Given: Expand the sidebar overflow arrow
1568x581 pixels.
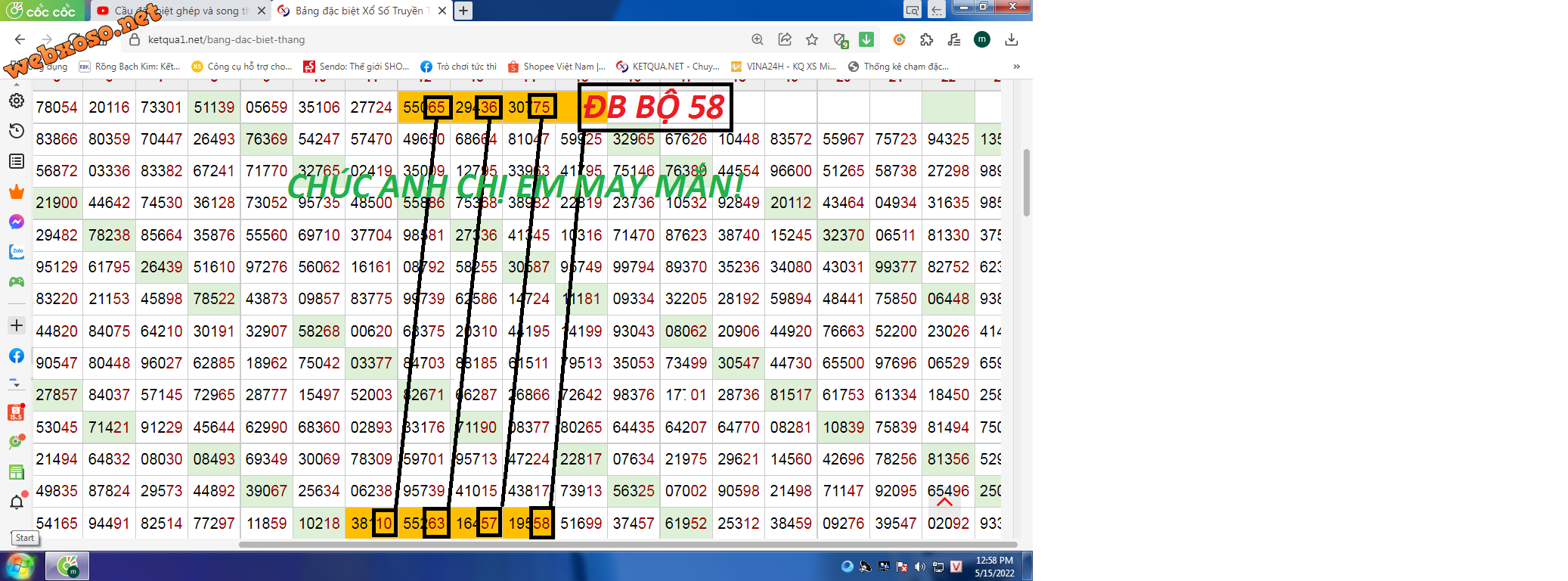Looking at the screenshot, I should point(17,384).
